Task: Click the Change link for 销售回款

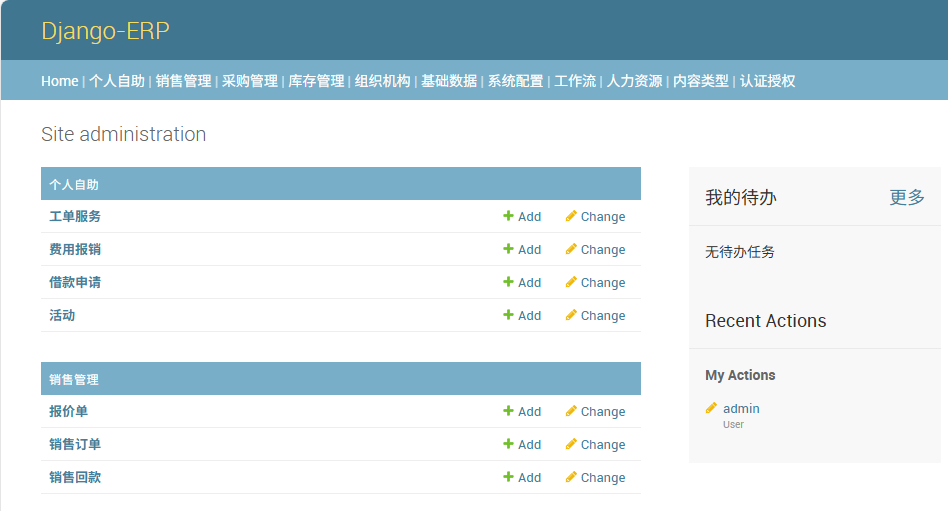Action: [x=602, y=478]
